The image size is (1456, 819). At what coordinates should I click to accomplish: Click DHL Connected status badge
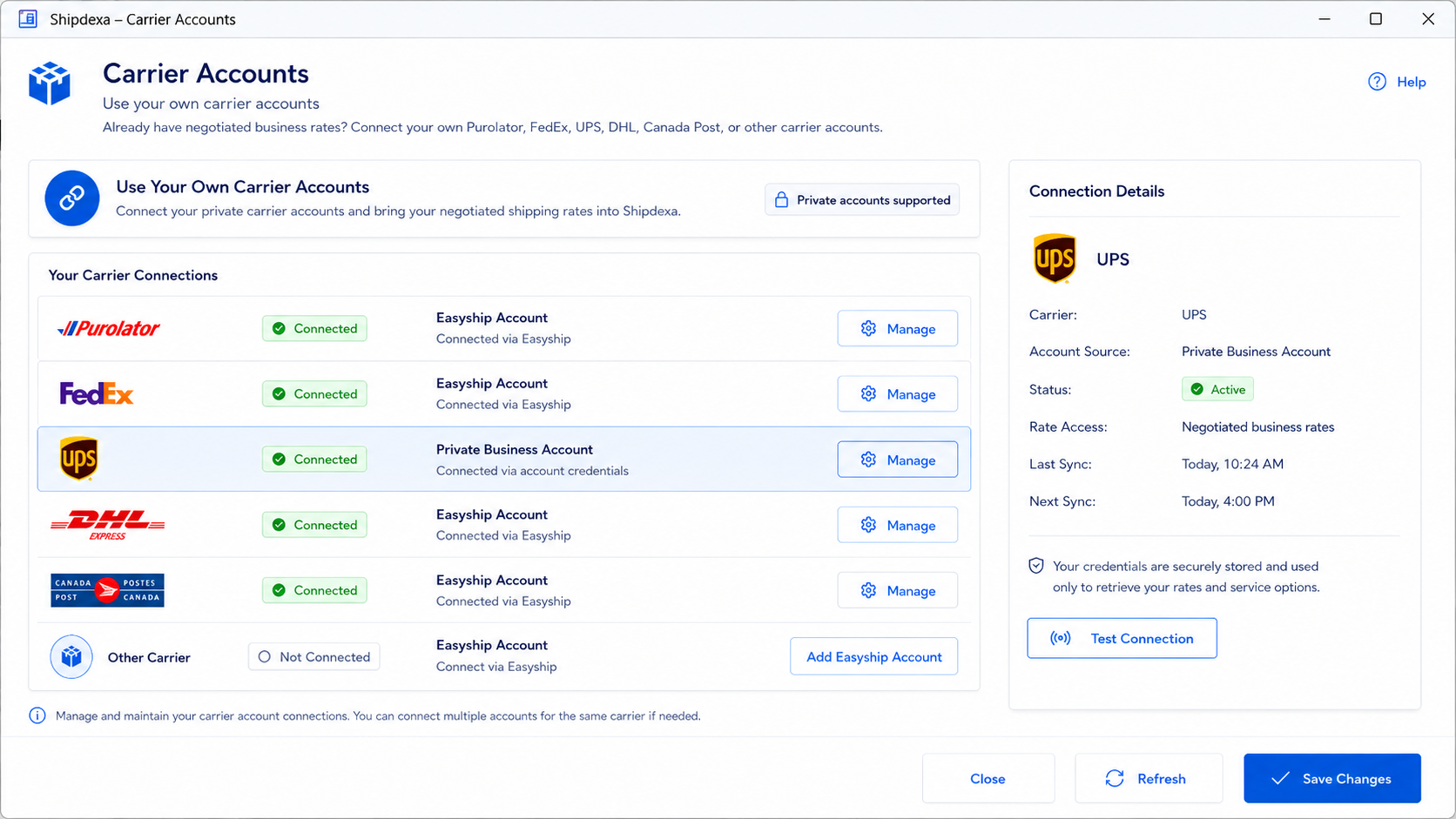coord(314,525)
